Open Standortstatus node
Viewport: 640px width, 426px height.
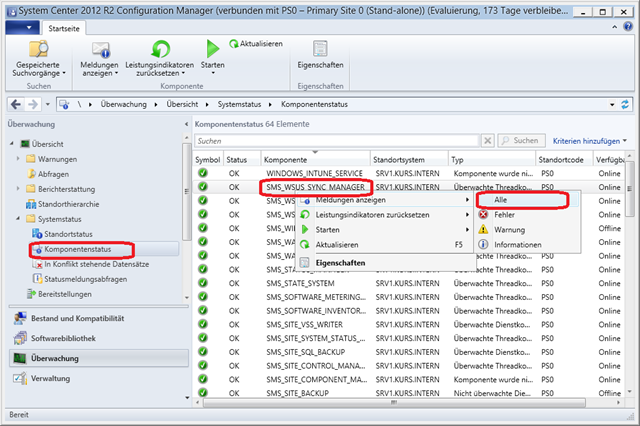pyautogui.click(x=68, y=234)
